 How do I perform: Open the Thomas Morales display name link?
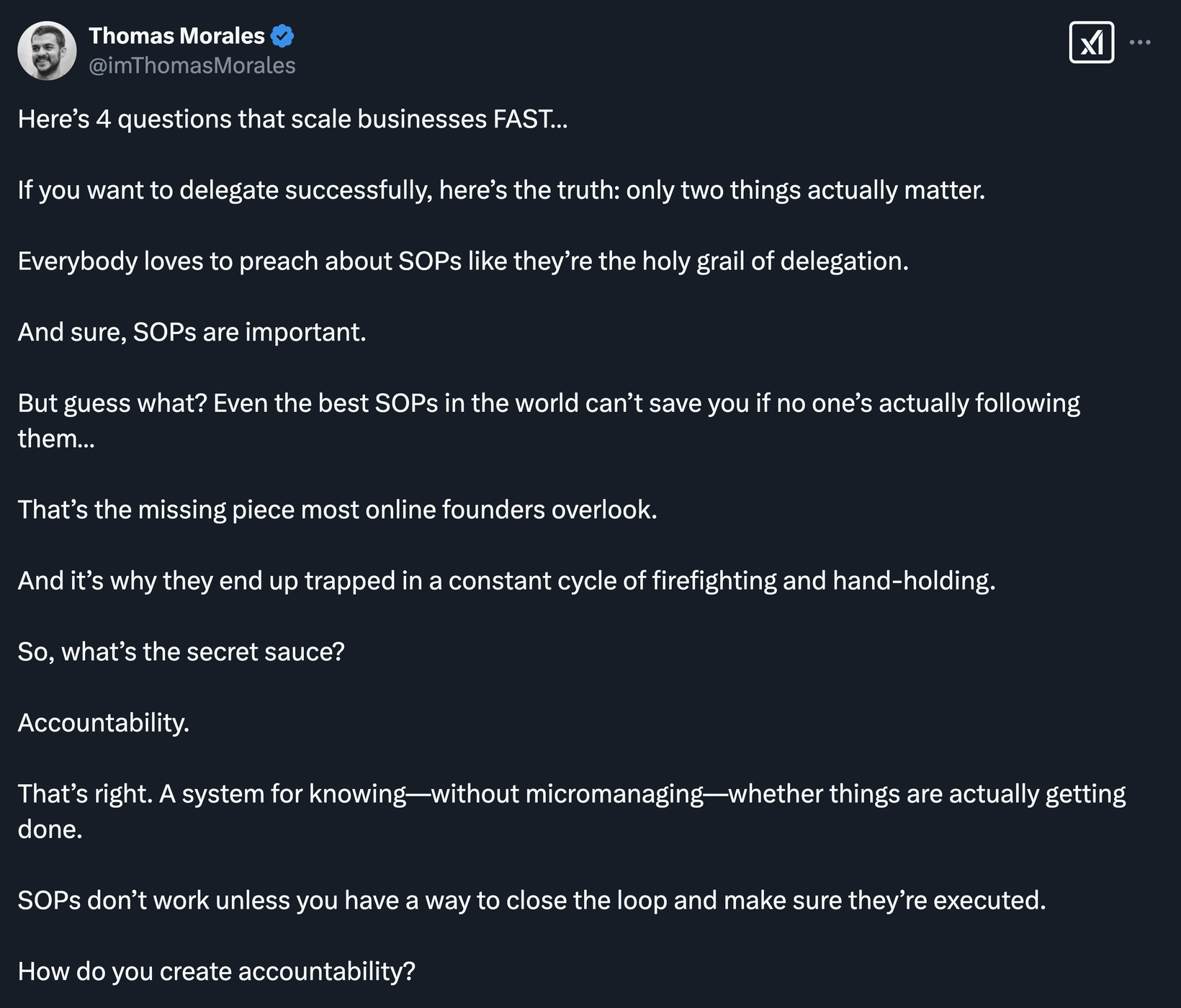pos(176,35)
